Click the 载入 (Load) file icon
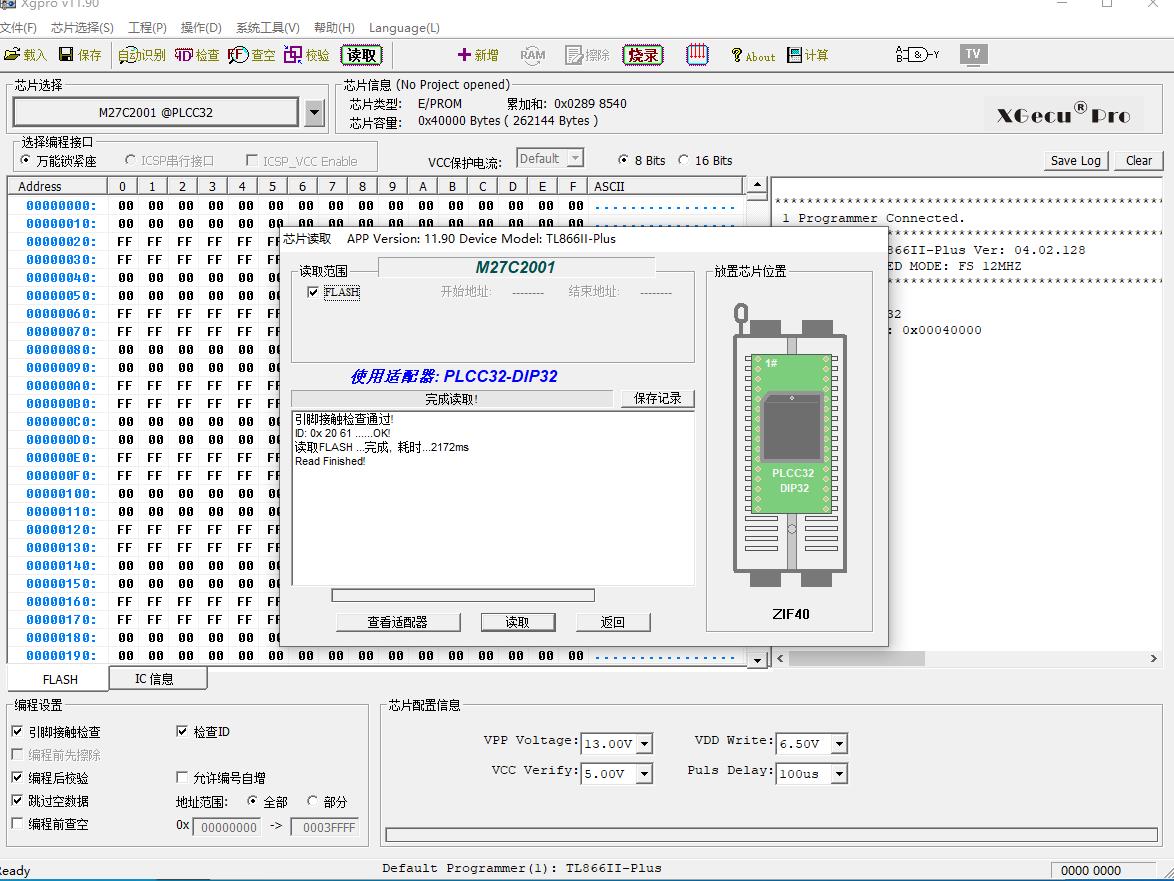Image resolution: width=1174 pixels, height=881 pixels. pos(13,55)
